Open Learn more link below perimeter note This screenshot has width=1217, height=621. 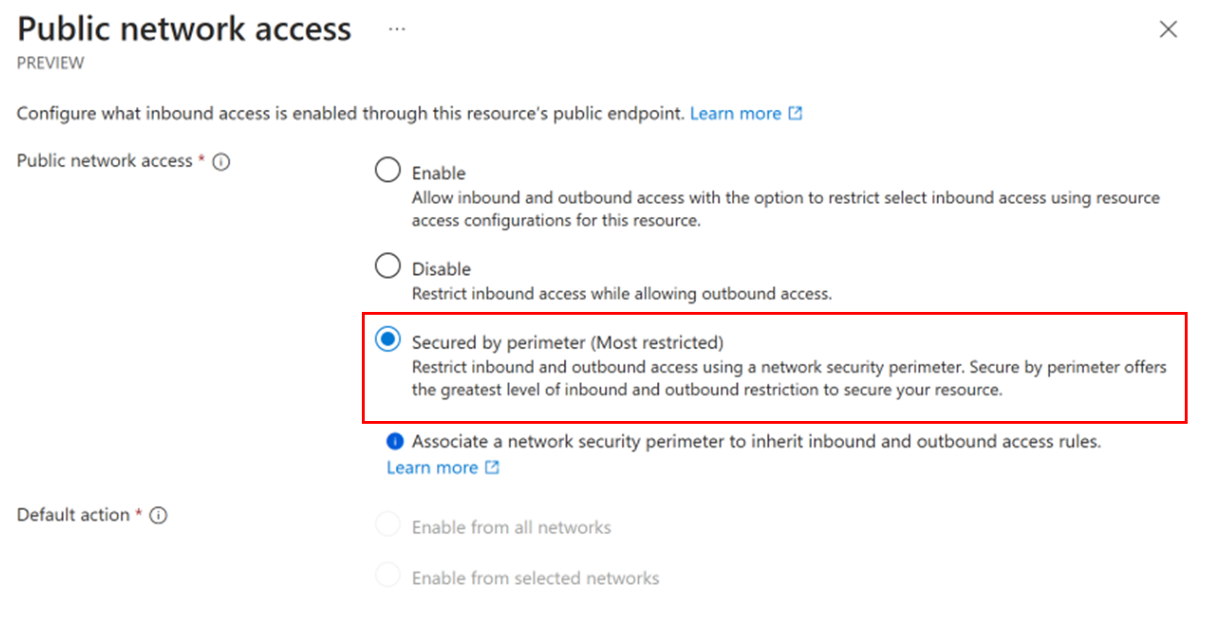(432, 468)
